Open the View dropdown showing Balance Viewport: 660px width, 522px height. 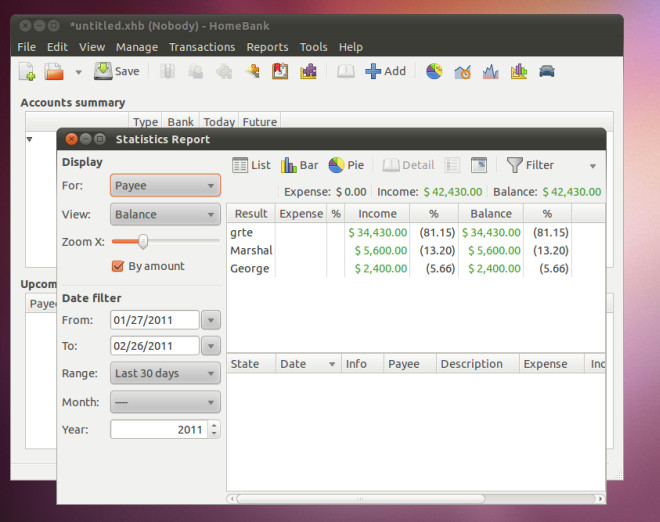pos(165,214)
